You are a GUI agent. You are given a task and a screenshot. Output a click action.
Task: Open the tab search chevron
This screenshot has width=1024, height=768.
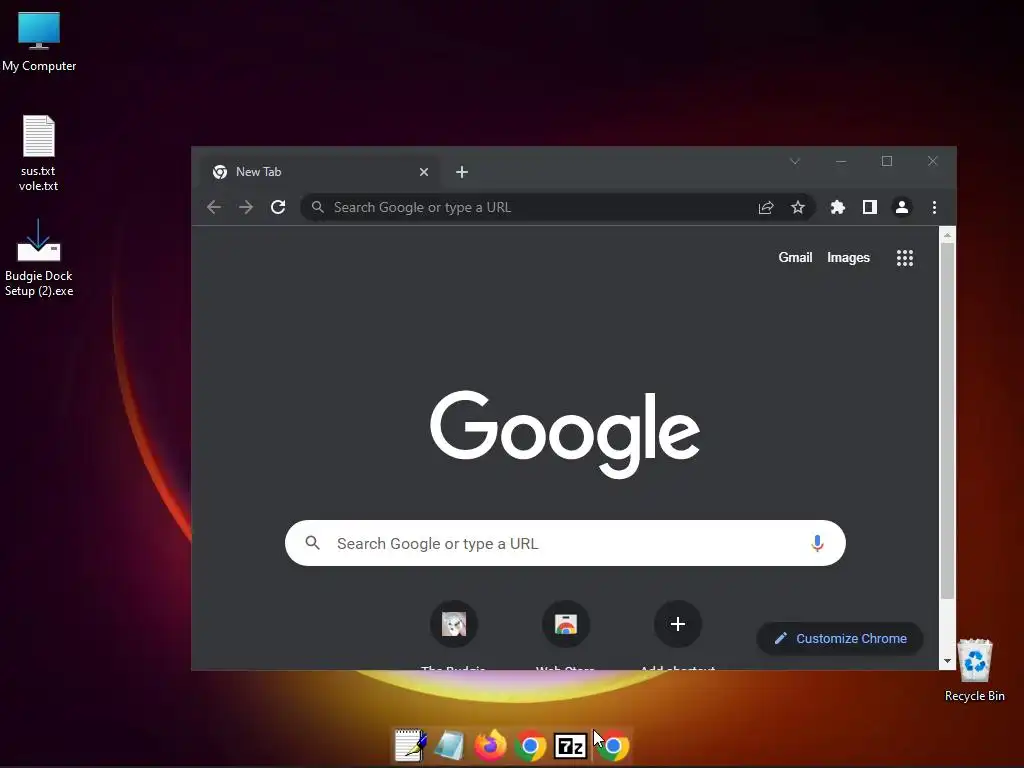[x=795, y=161]
